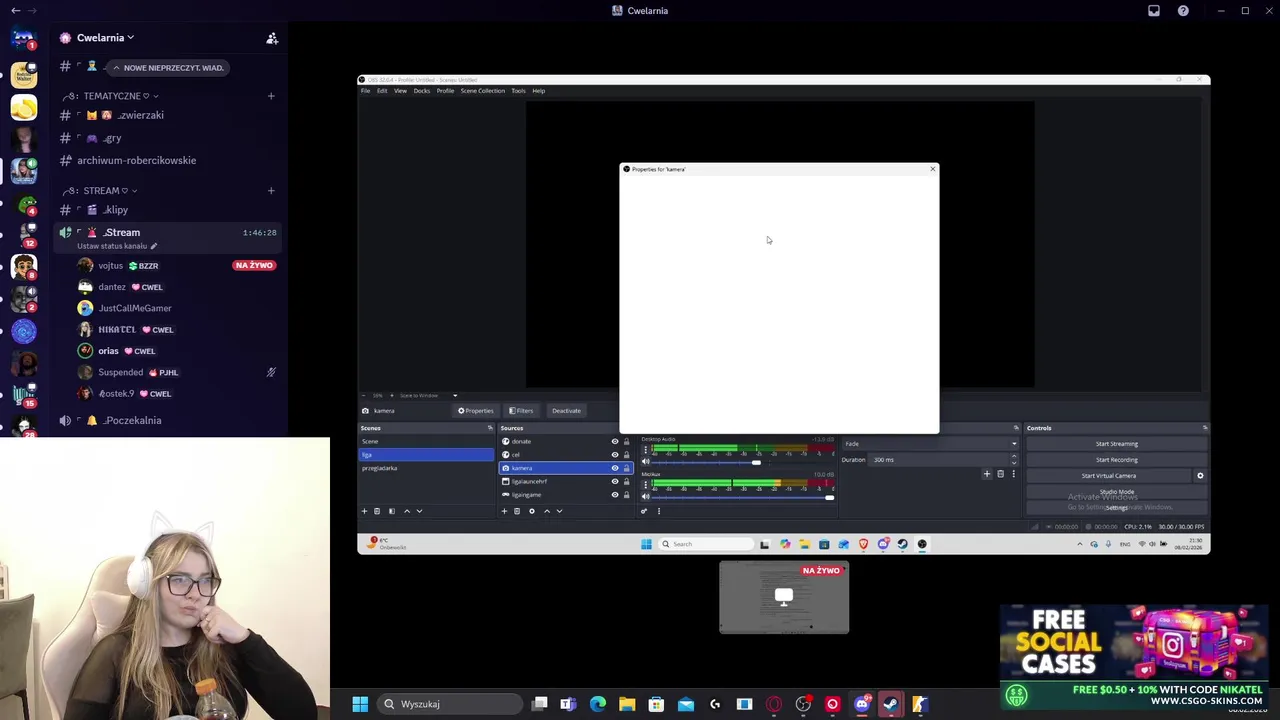Toggle visibility of the ligalauncehrf source
1280x720 pixels.
(x=615, y=481)
